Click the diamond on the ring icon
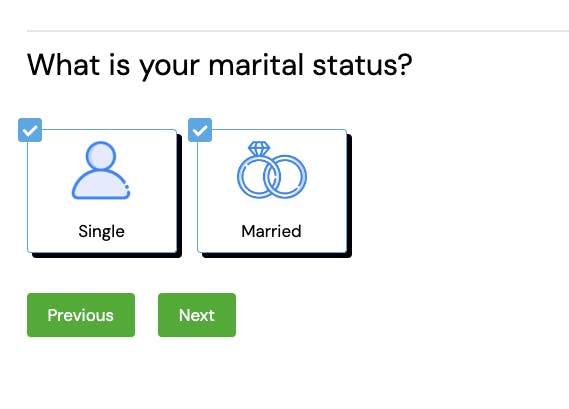Image resolution: width=569 pixels, height=409 pixels. coord(259,148)
